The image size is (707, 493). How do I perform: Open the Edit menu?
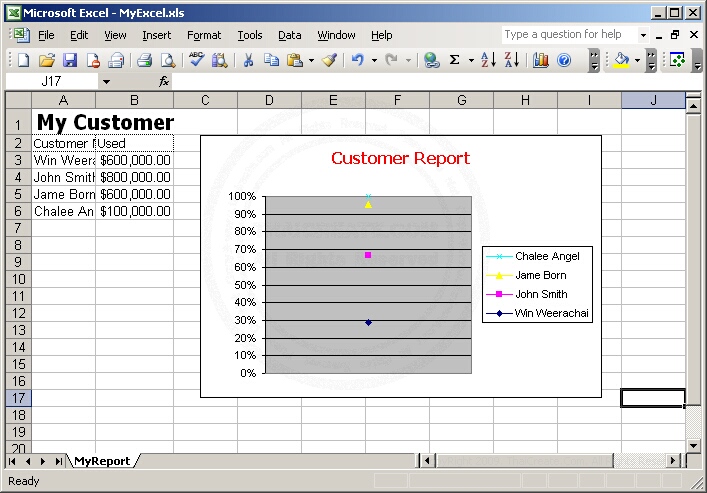(x=79, y=35)
